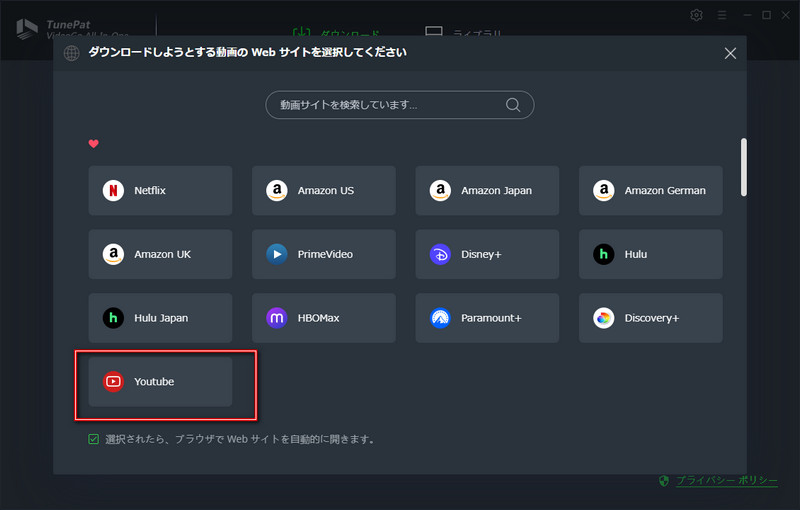Click the Amazon German logo icon
This screenshot has width=800, height=510.
click(x=604, y=191)
